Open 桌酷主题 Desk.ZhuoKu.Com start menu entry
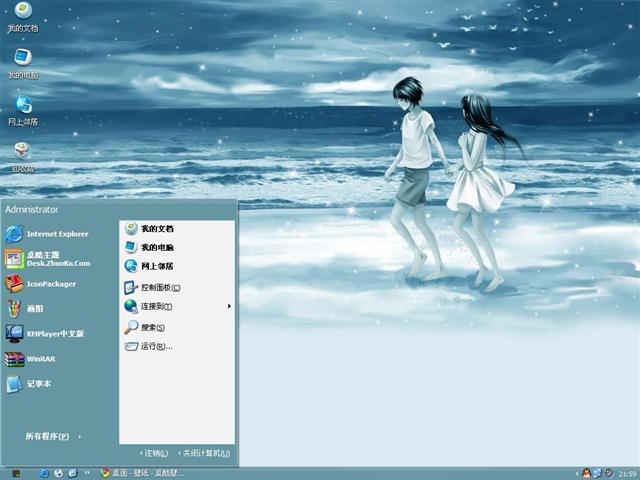Viewport: 640px width, 480px height. tap(47, 259)
